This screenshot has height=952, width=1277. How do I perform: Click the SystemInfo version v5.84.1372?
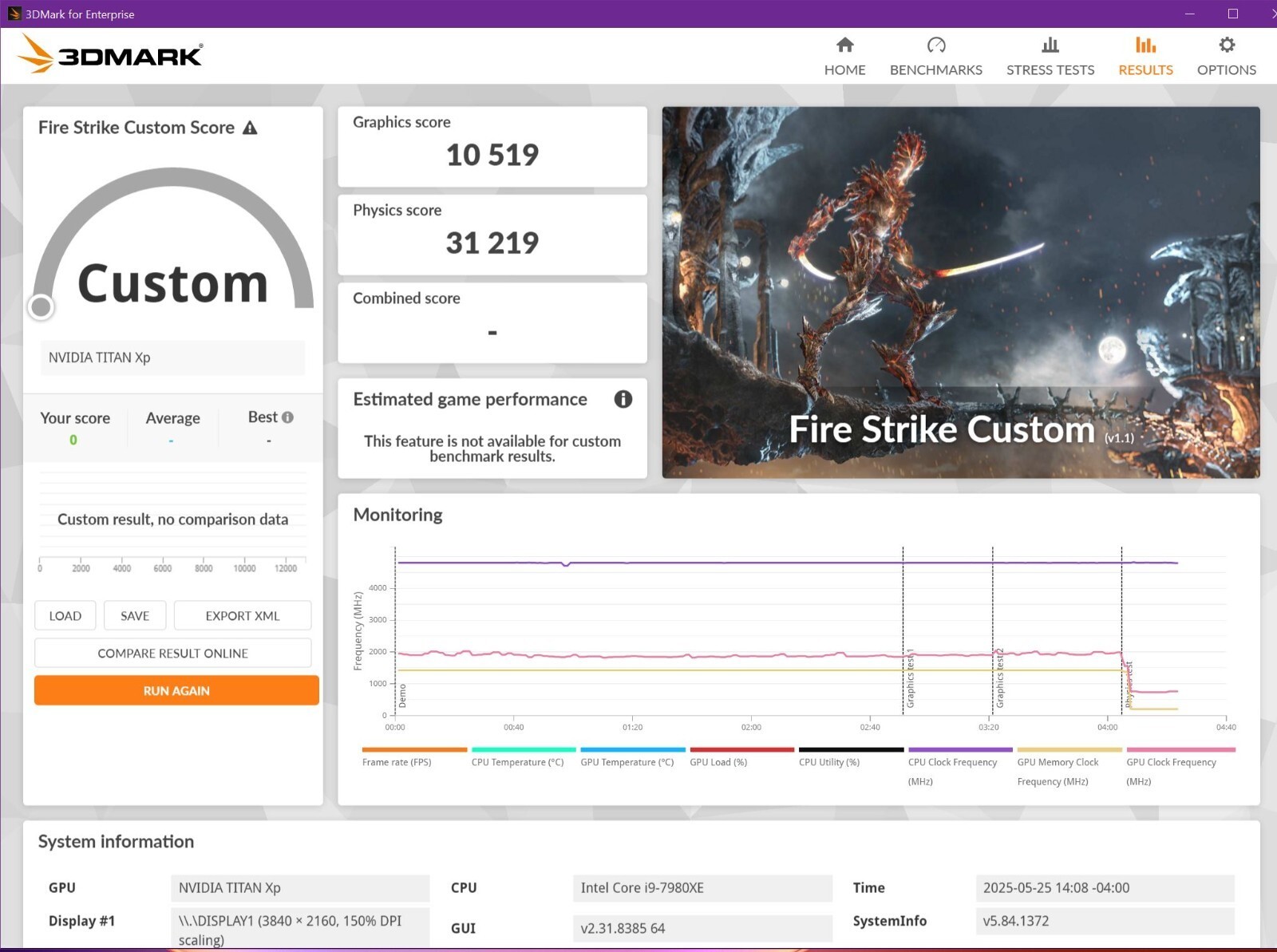[x=1105, y=921]
